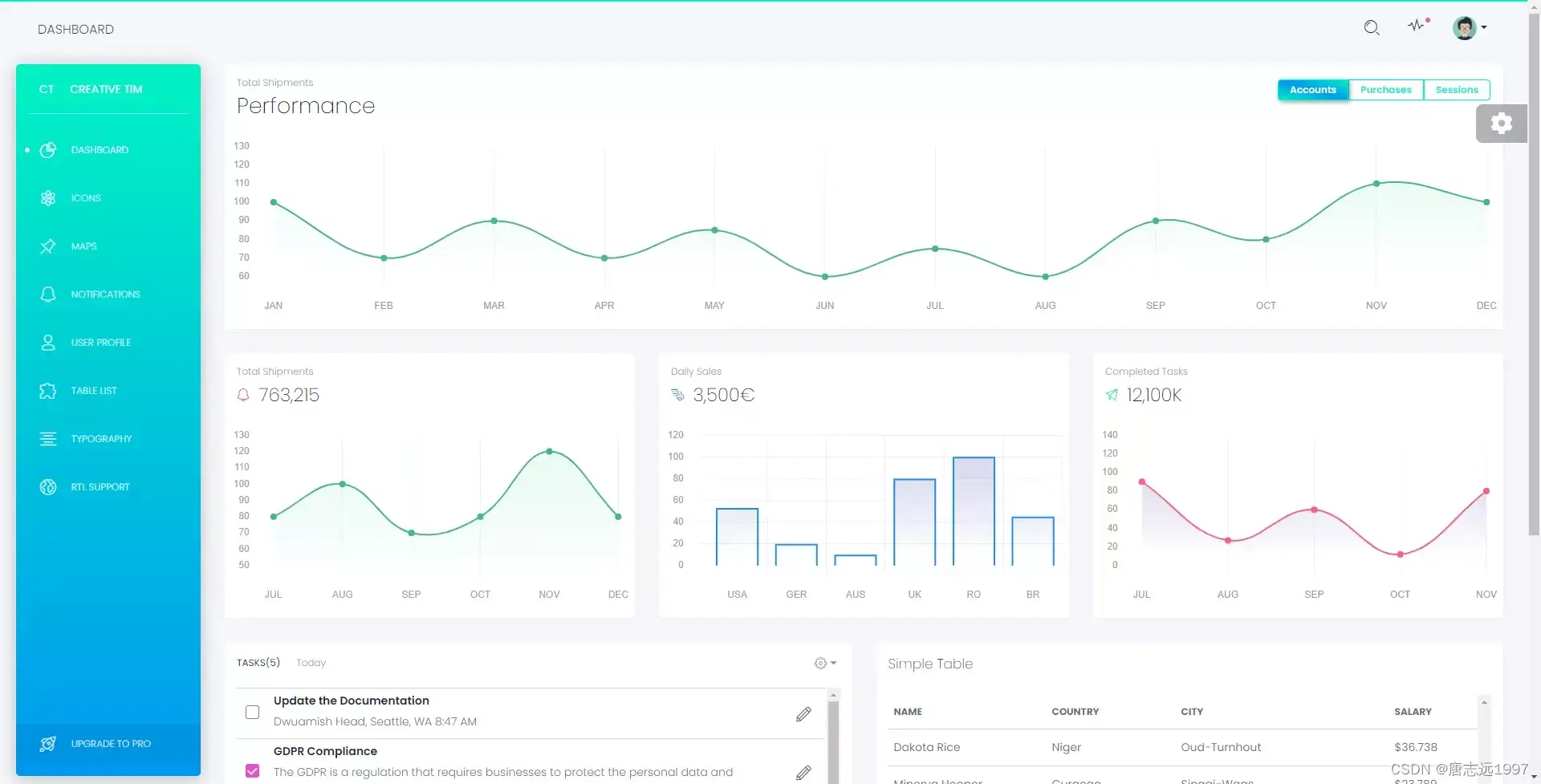Check the Update the Documentation checkbox
This screenshot has height=784, width=1541.
(x=253, y=713)
